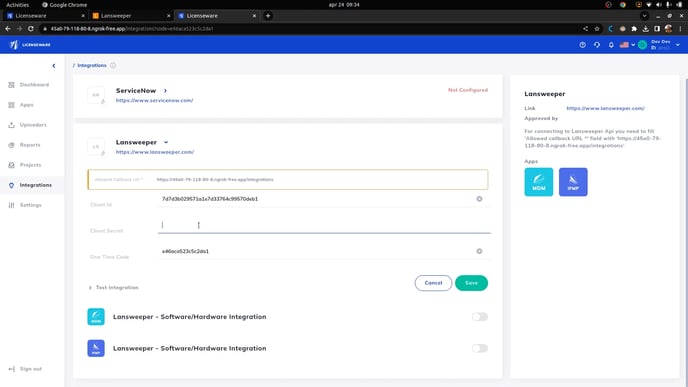This screenshot has height=387, width=688.
Task: Switch to the Lansweeper browser tab
Action: 131,16
